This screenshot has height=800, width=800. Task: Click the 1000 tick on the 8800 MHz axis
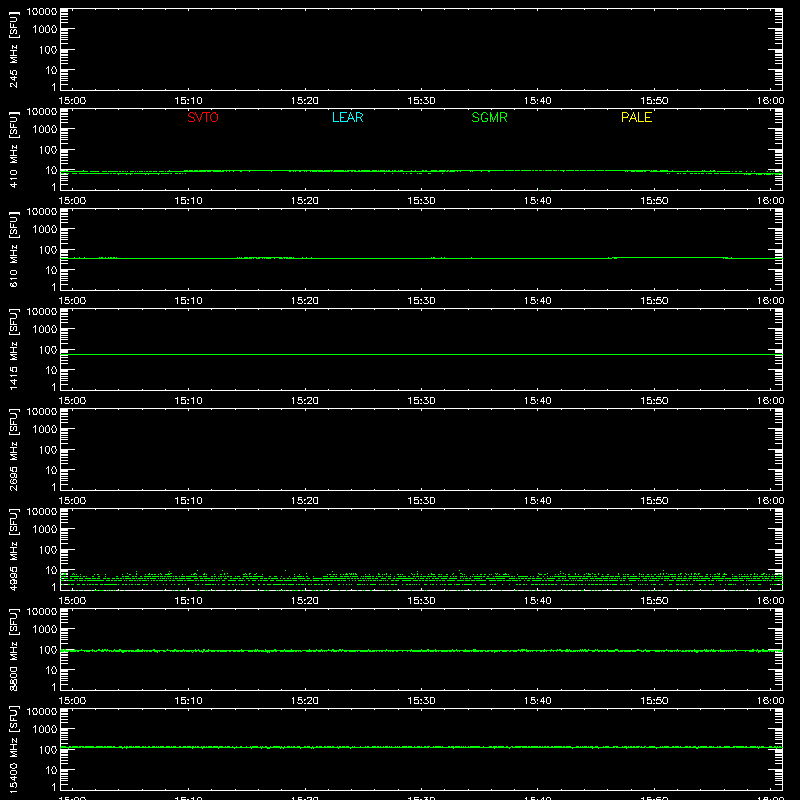pyautogui.click(x=45, y=630)
